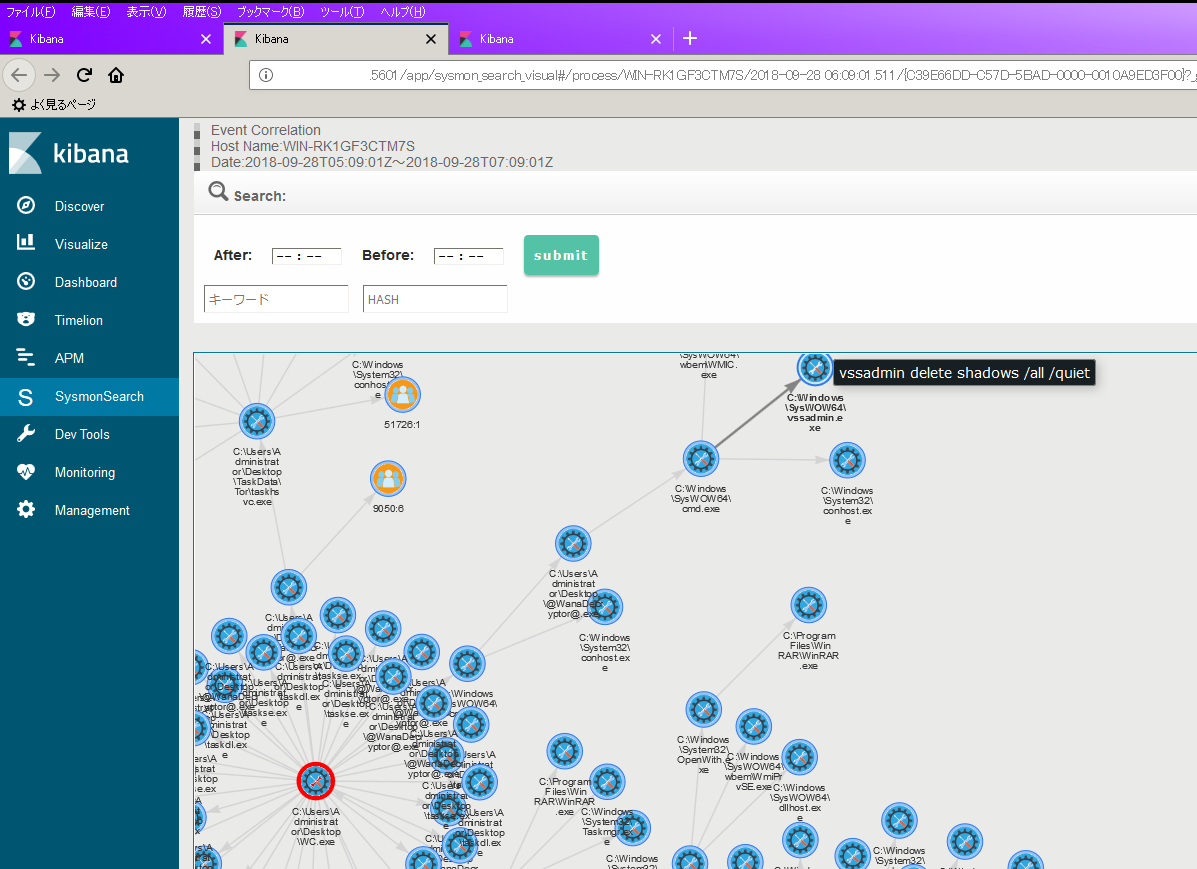Select the orange network node 51726:1
Viewport: 1197px width, 869px height.
(402, 394)
